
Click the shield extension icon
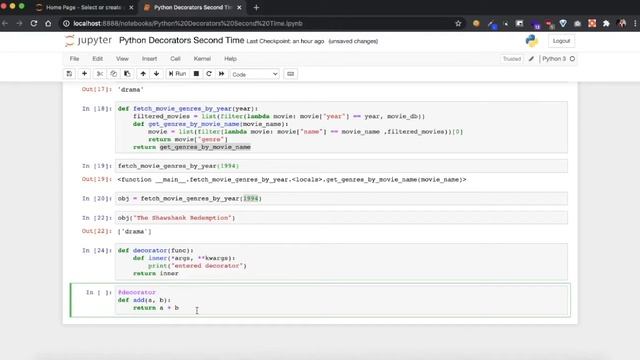click(563, 24)
